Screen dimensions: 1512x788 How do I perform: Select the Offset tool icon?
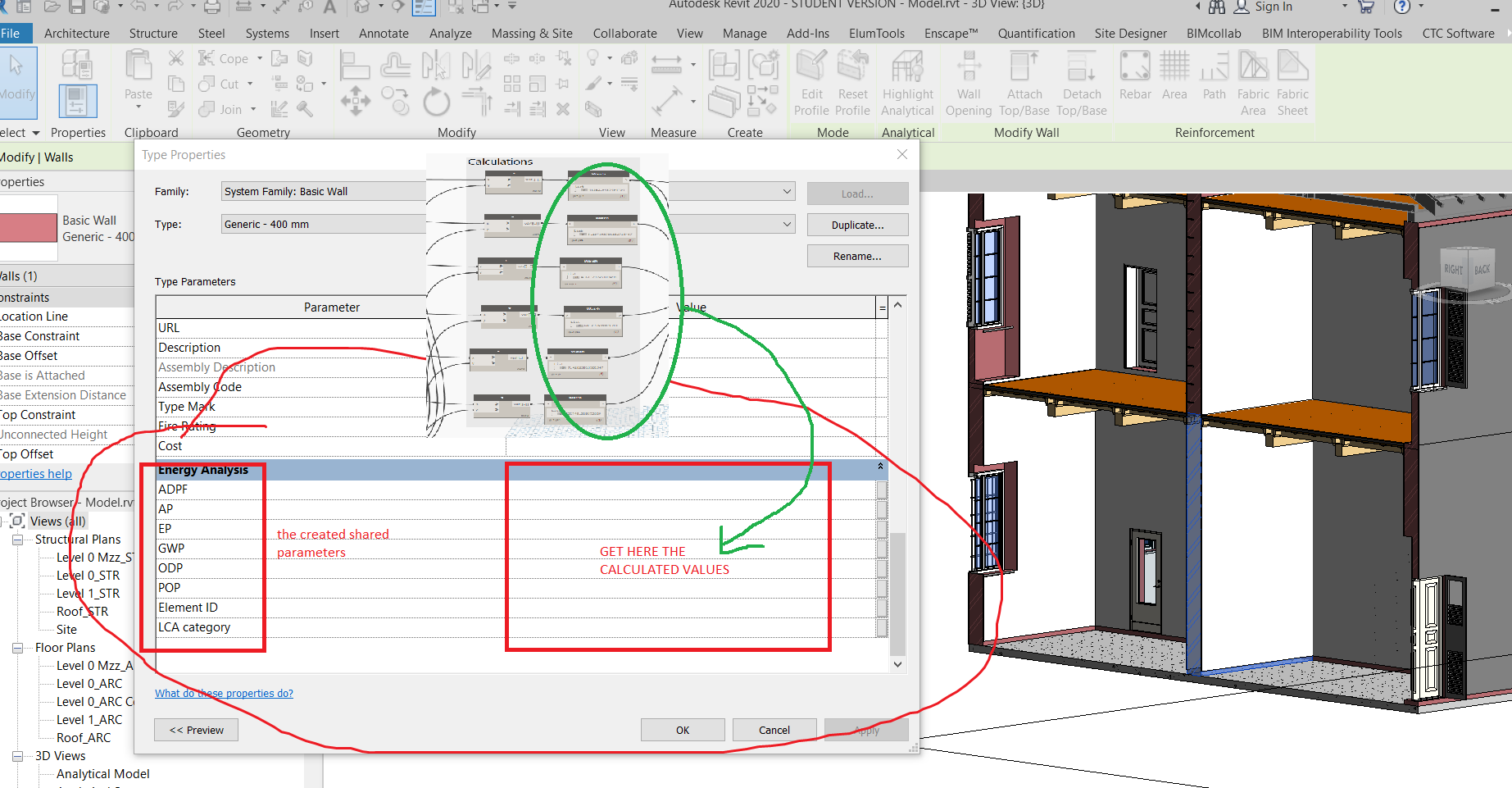395,66
